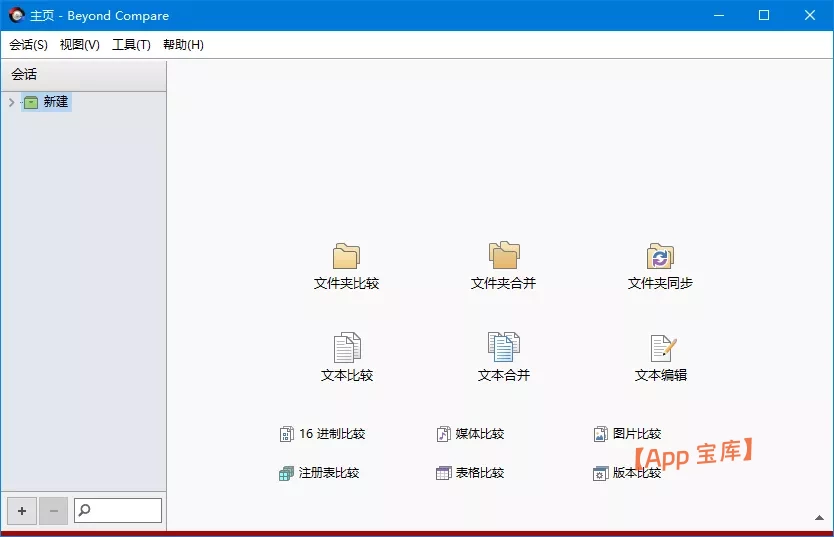
Task: Open 注册表比较 registry compare
Action: coord(319,473)
